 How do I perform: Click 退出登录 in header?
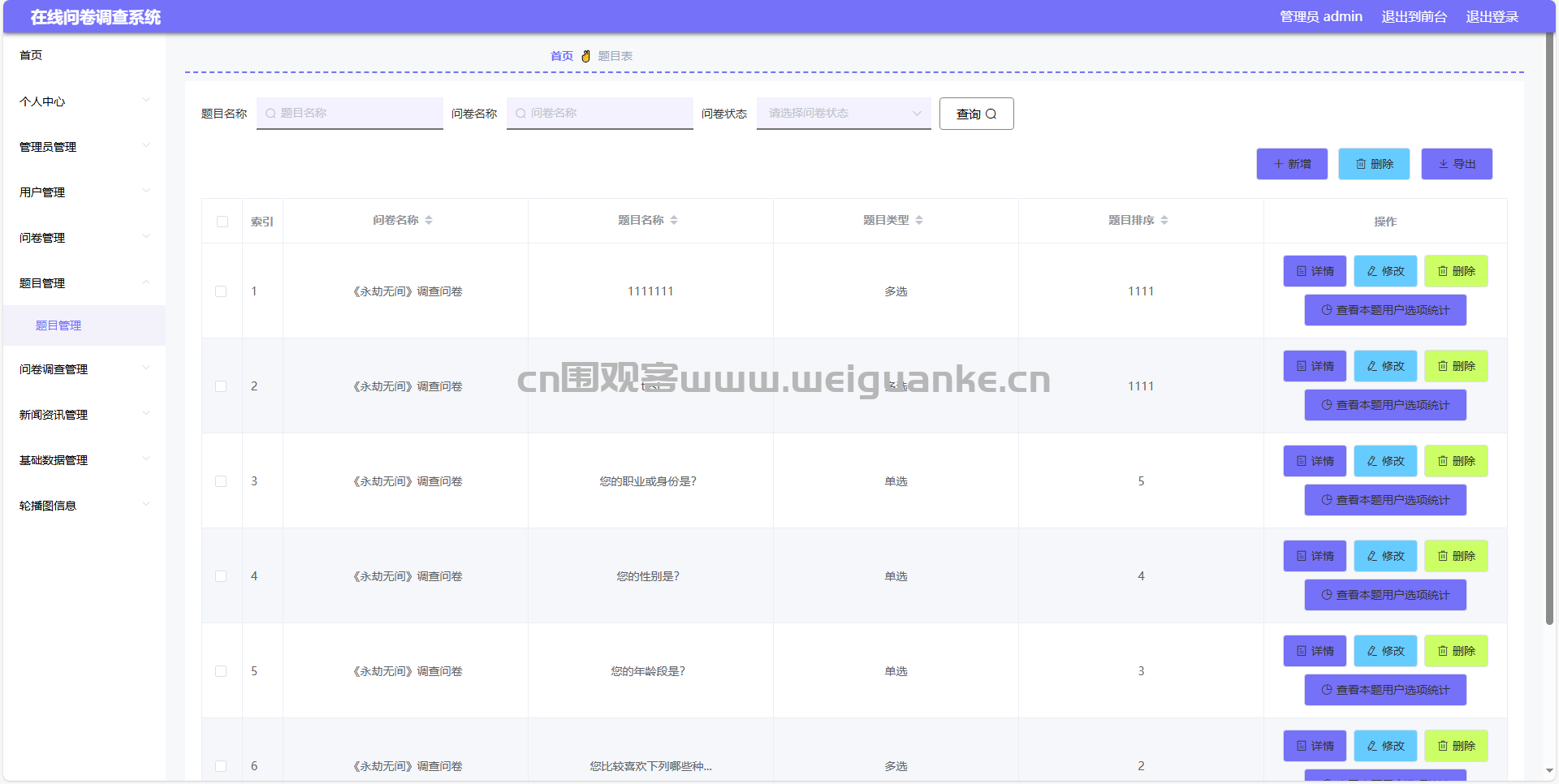(1492, 17)
